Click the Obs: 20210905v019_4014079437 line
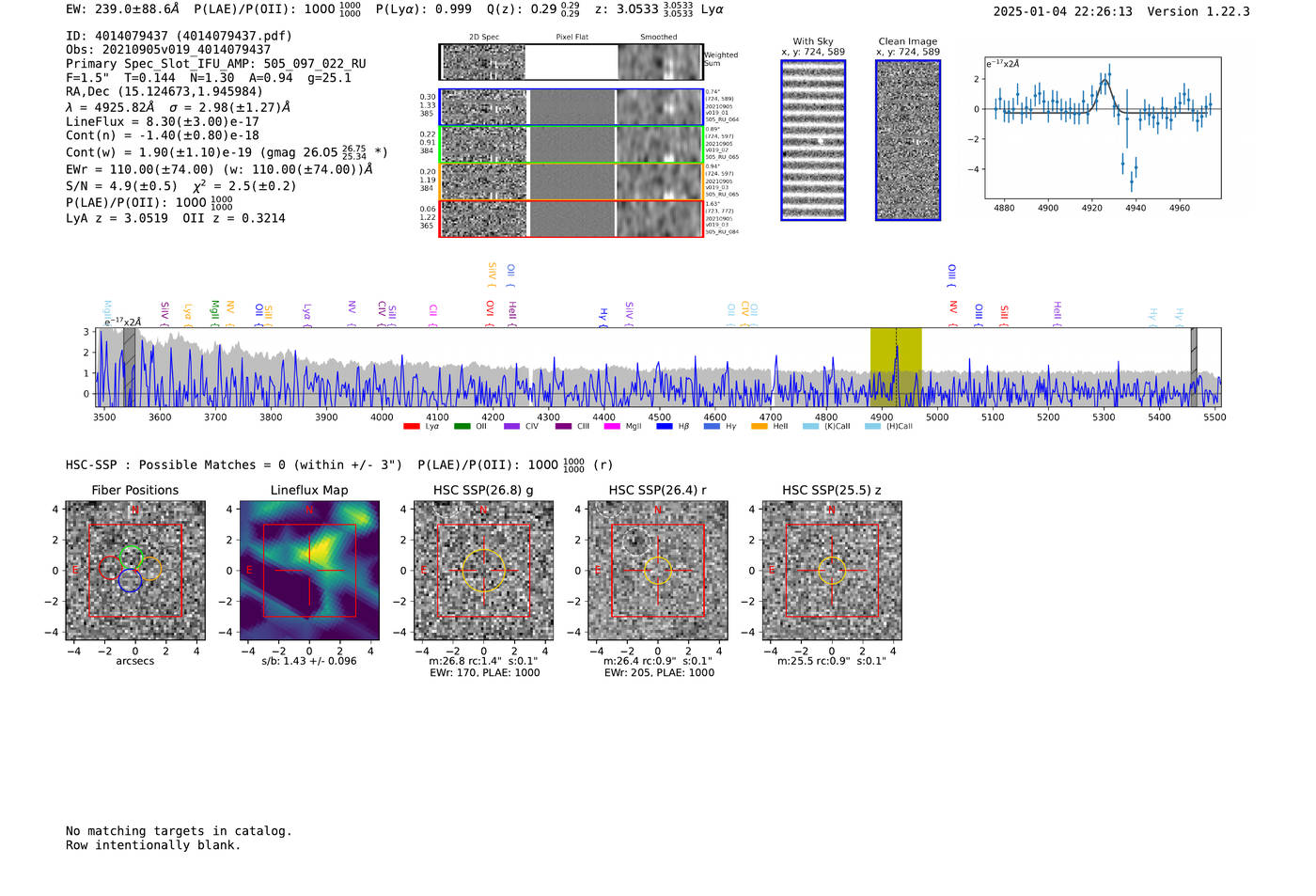Image resolution: width=1316 pixels, height=896 pixels. tap(168, 50)
